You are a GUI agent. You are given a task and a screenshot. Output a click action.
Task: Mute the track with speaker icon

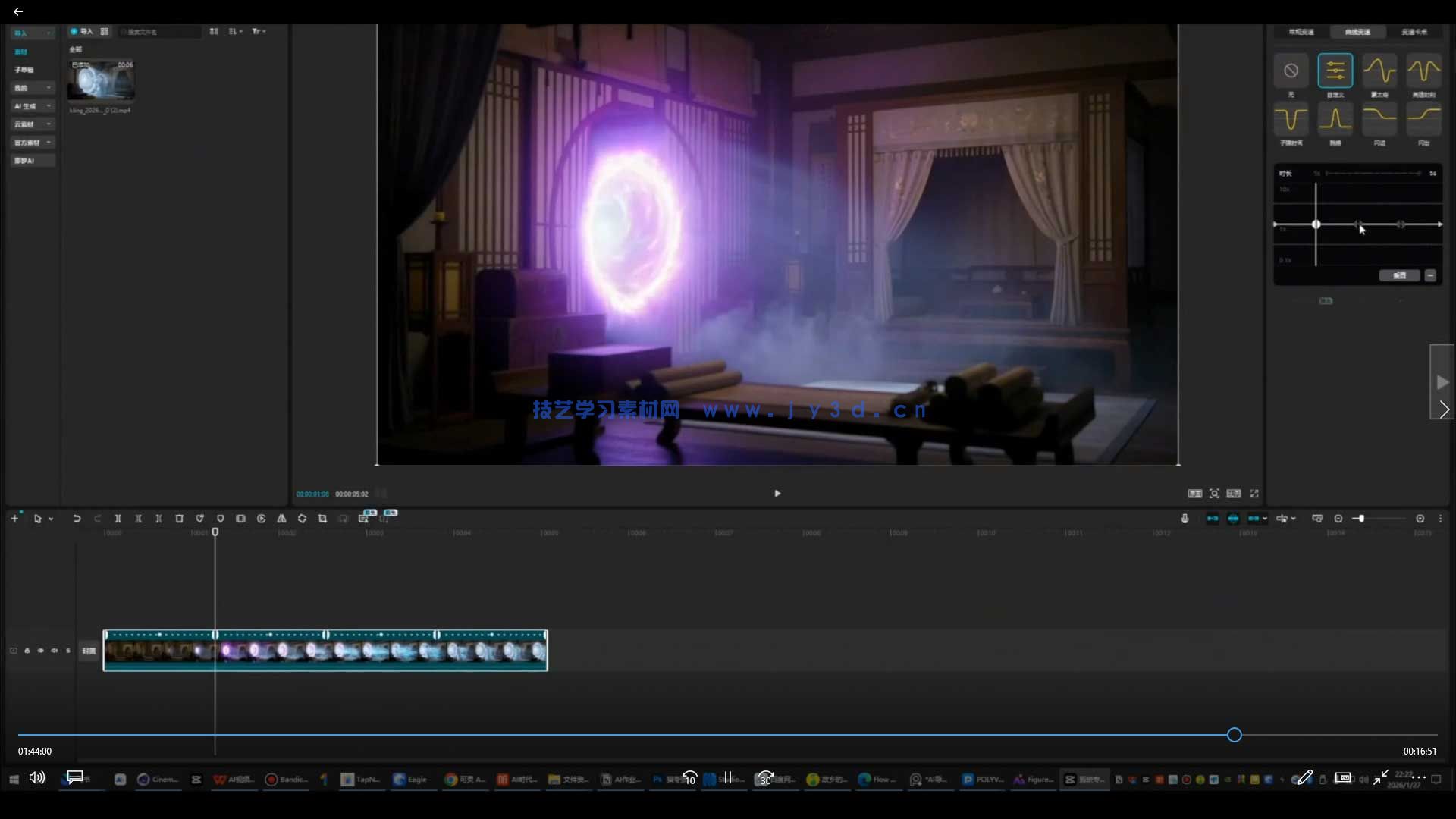54,651
